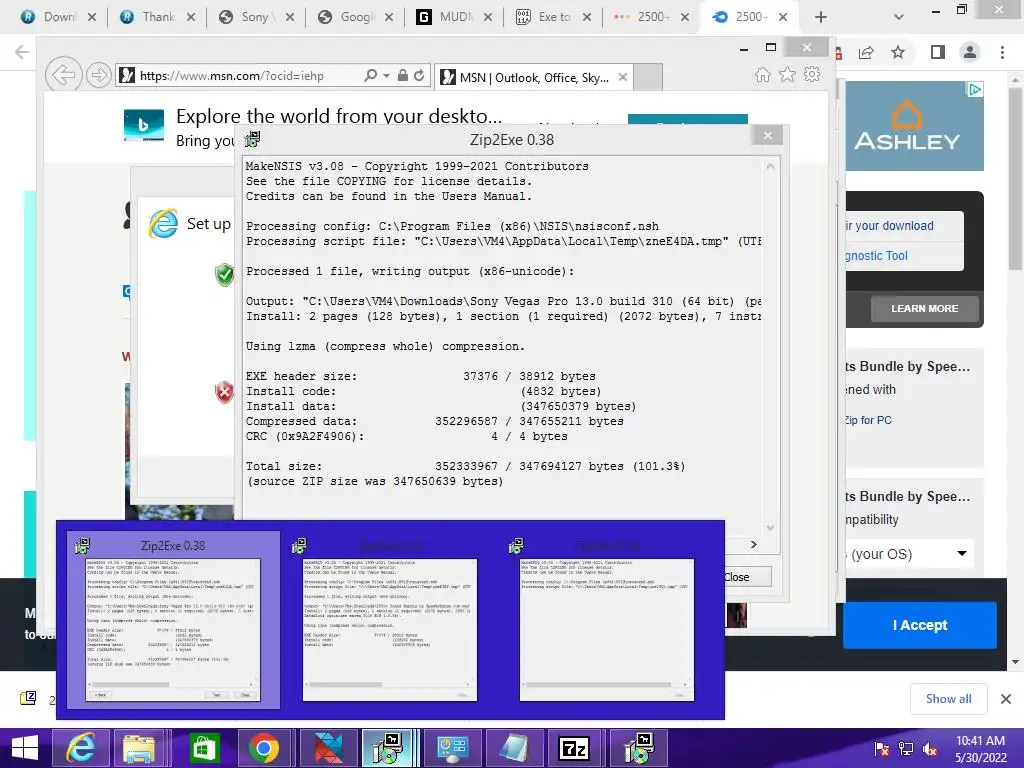Switch to the 'Down' Chrome tab
This screenshot has height=768, width=1024.
pyautogui.click(x=57, y=17)
